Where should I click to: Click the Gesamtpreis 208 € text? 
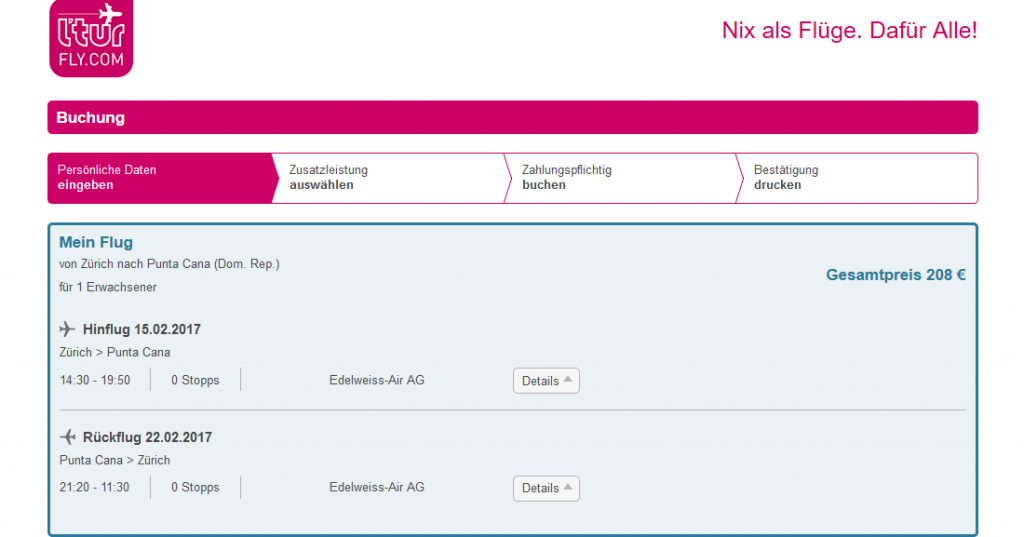pos(895,275)
